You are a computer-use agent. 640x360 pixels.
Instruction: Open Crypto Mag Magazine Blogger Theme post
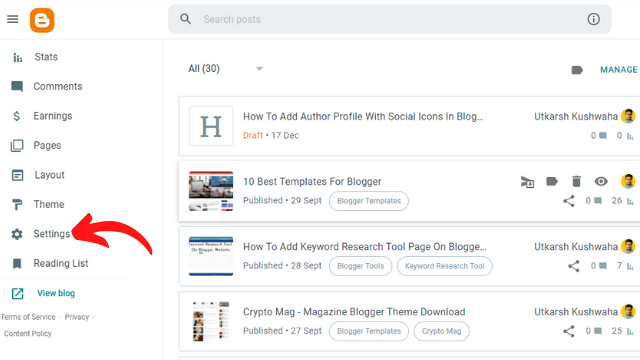354,312
